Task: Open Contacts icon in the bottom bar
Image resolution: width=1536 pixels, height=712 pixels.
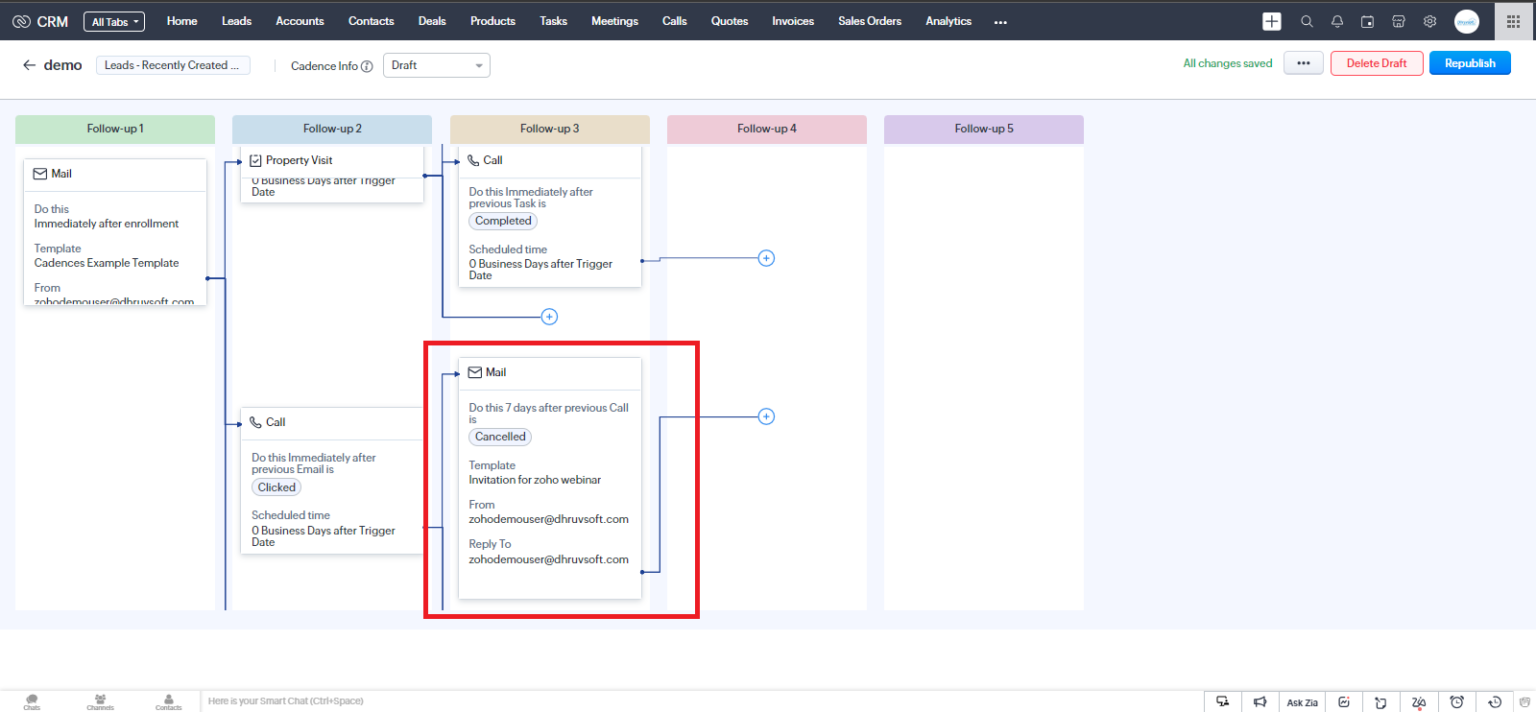Action: click(168, 700)
